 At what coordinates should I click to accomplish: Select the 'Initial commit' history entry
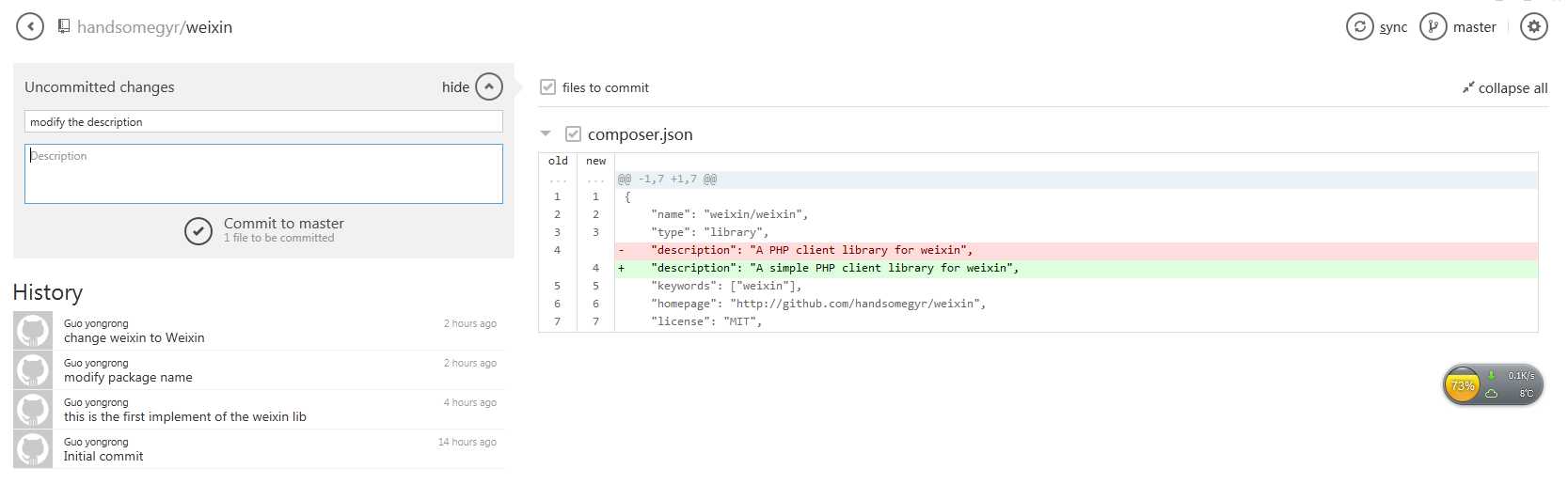pyautogui.click(x=103, y=456)
